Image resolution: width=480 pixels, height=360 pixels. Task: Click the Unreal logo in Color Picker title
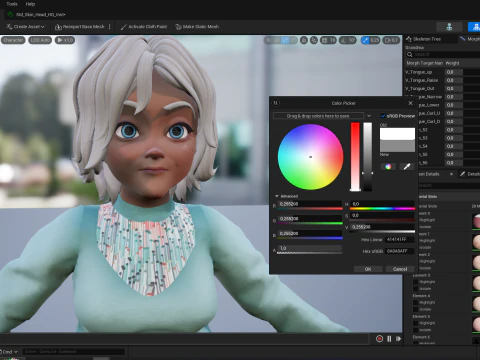pyautogui.click(x=276, y=103)
